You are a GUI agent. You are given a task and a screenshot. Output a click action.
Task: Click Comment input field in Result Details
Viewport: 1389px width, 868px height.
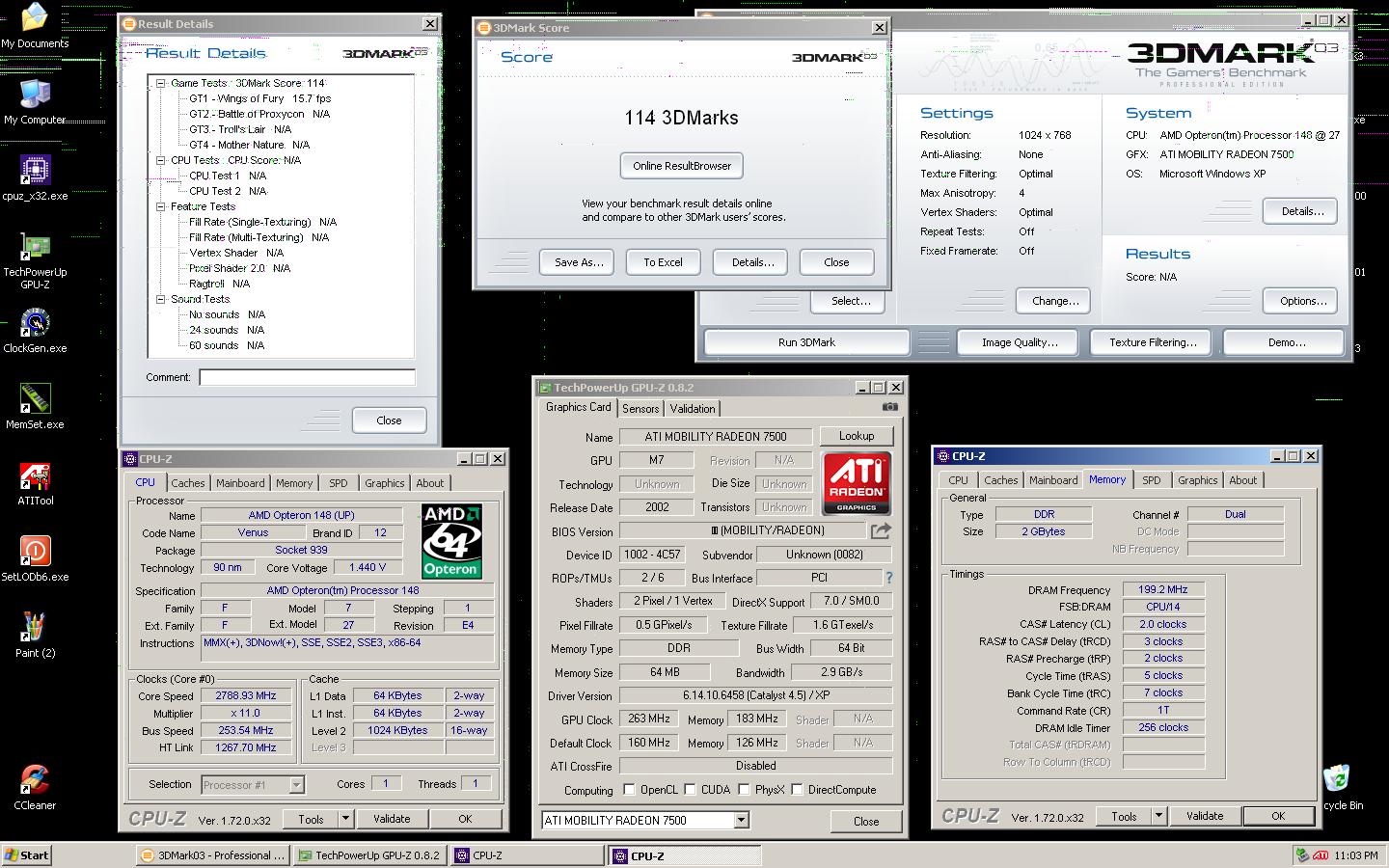click(x=307, y=377)
